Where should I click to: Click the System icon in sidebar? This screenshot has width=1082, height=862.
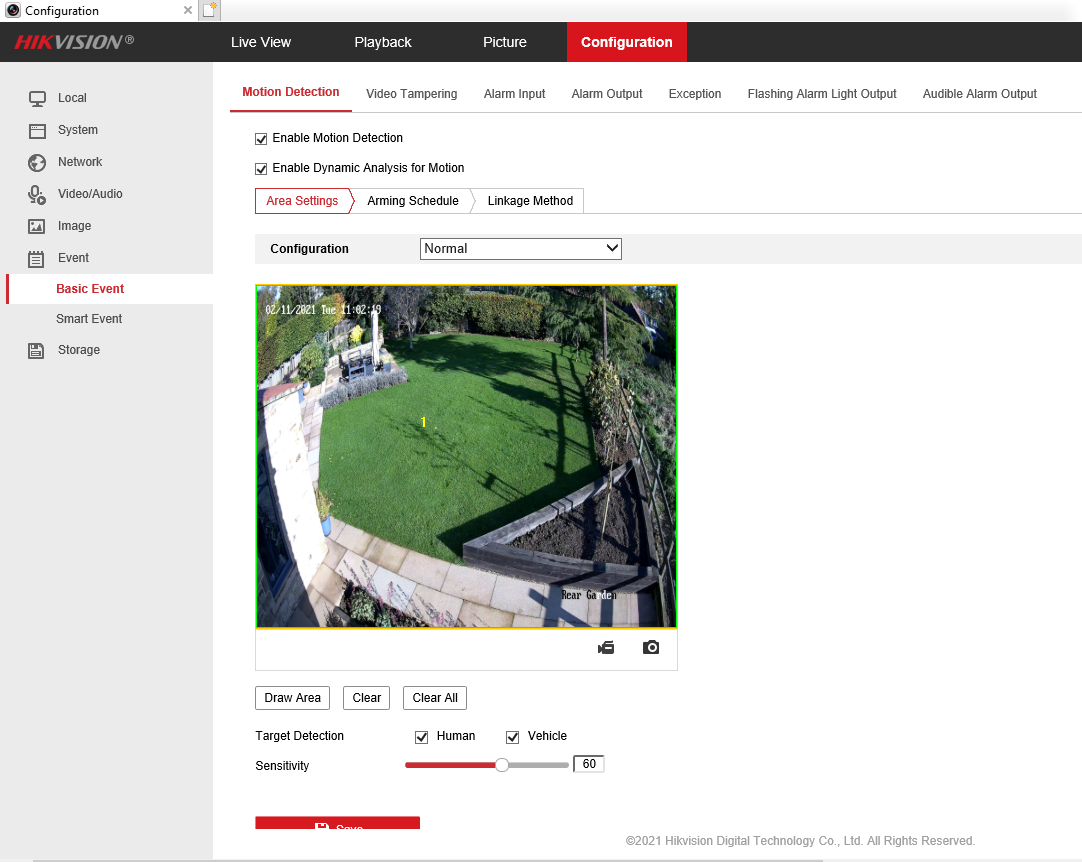[37, 130]
